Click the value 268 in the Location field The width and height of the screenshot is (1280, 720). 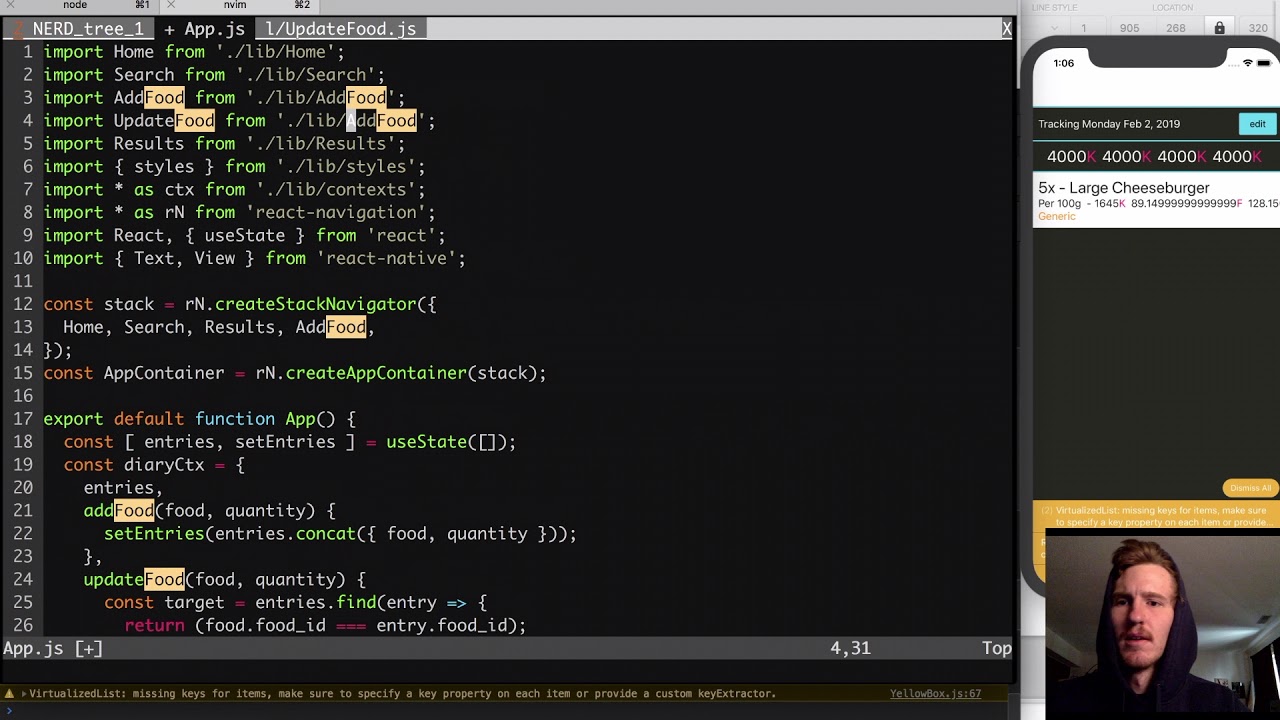1176,28
